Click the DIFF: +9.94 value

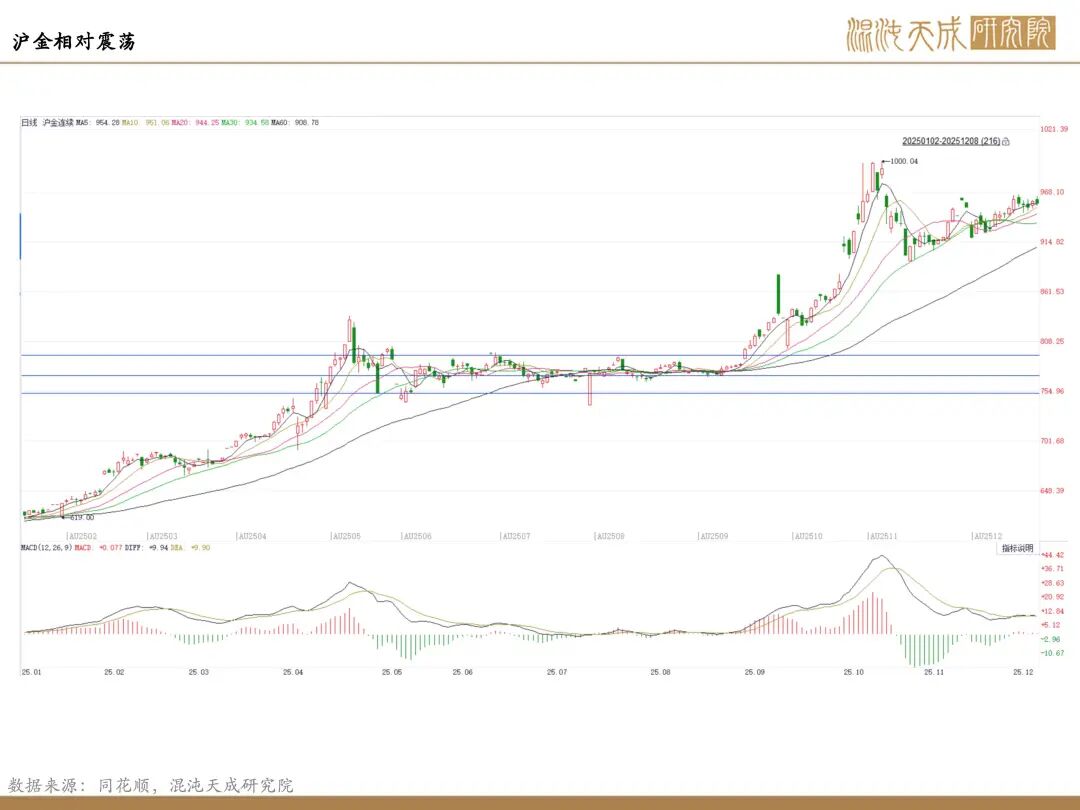pos(147,548)
